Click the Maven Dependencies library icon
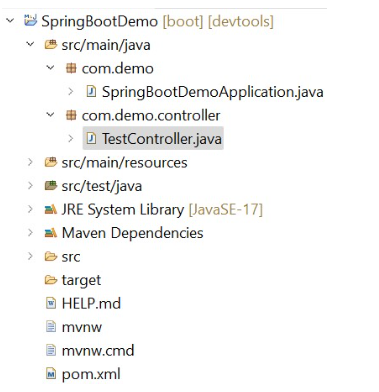The image size is (379, 392). (x=51, y=233)
